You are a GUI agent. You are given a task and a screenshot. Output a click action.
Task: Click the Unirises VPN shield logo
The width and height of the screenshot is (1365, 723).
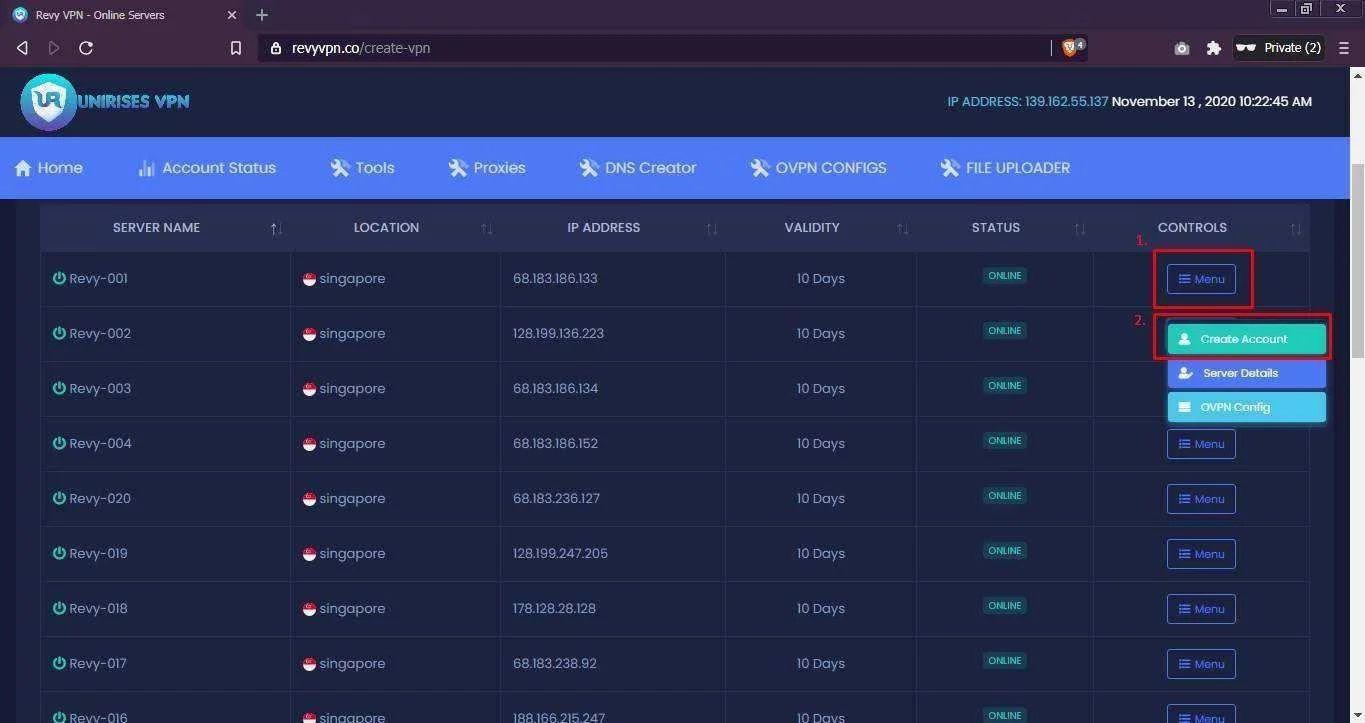coord(48,101)
